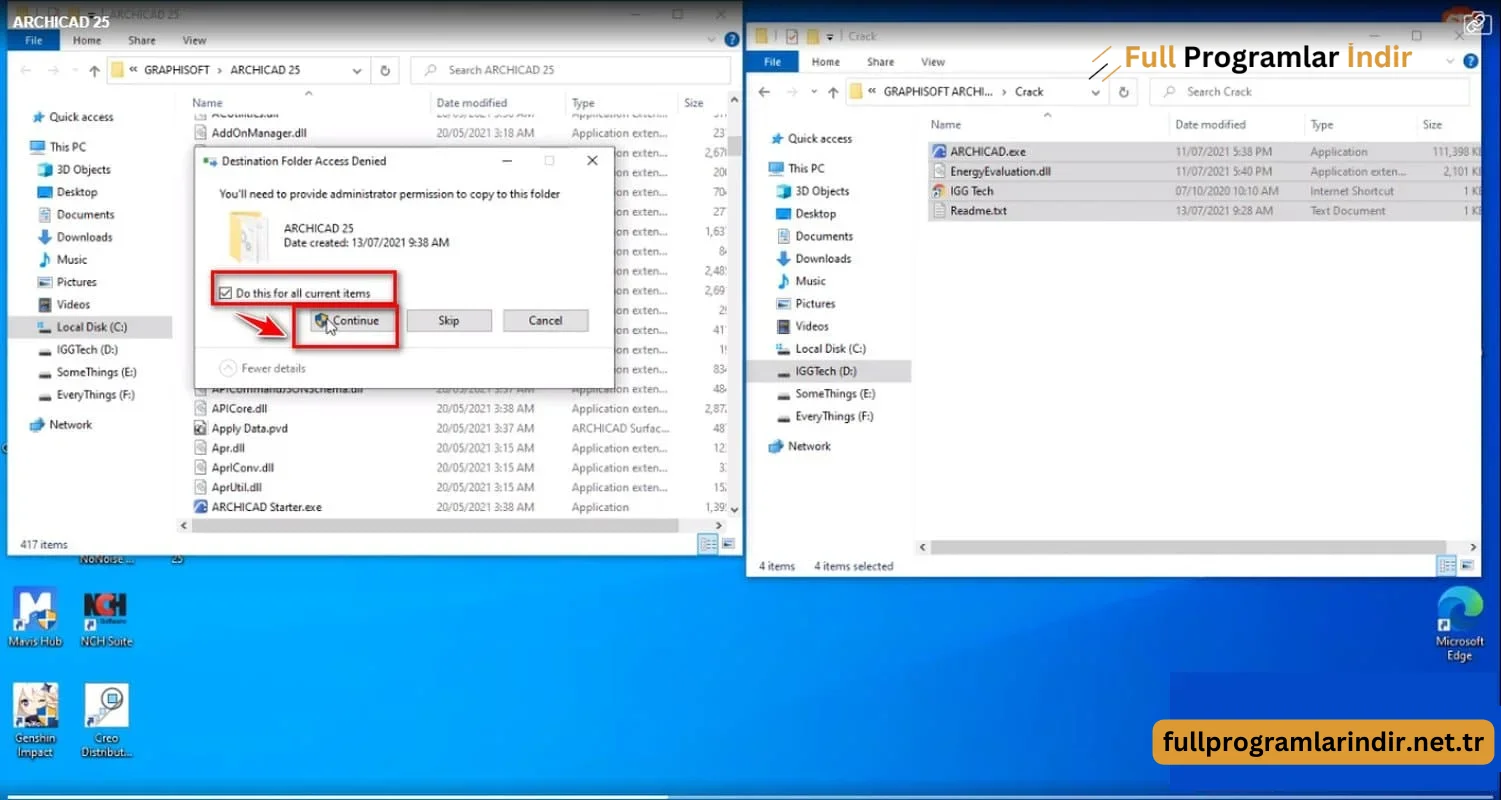Open Genshin Impact desktop shortcut

35,721
